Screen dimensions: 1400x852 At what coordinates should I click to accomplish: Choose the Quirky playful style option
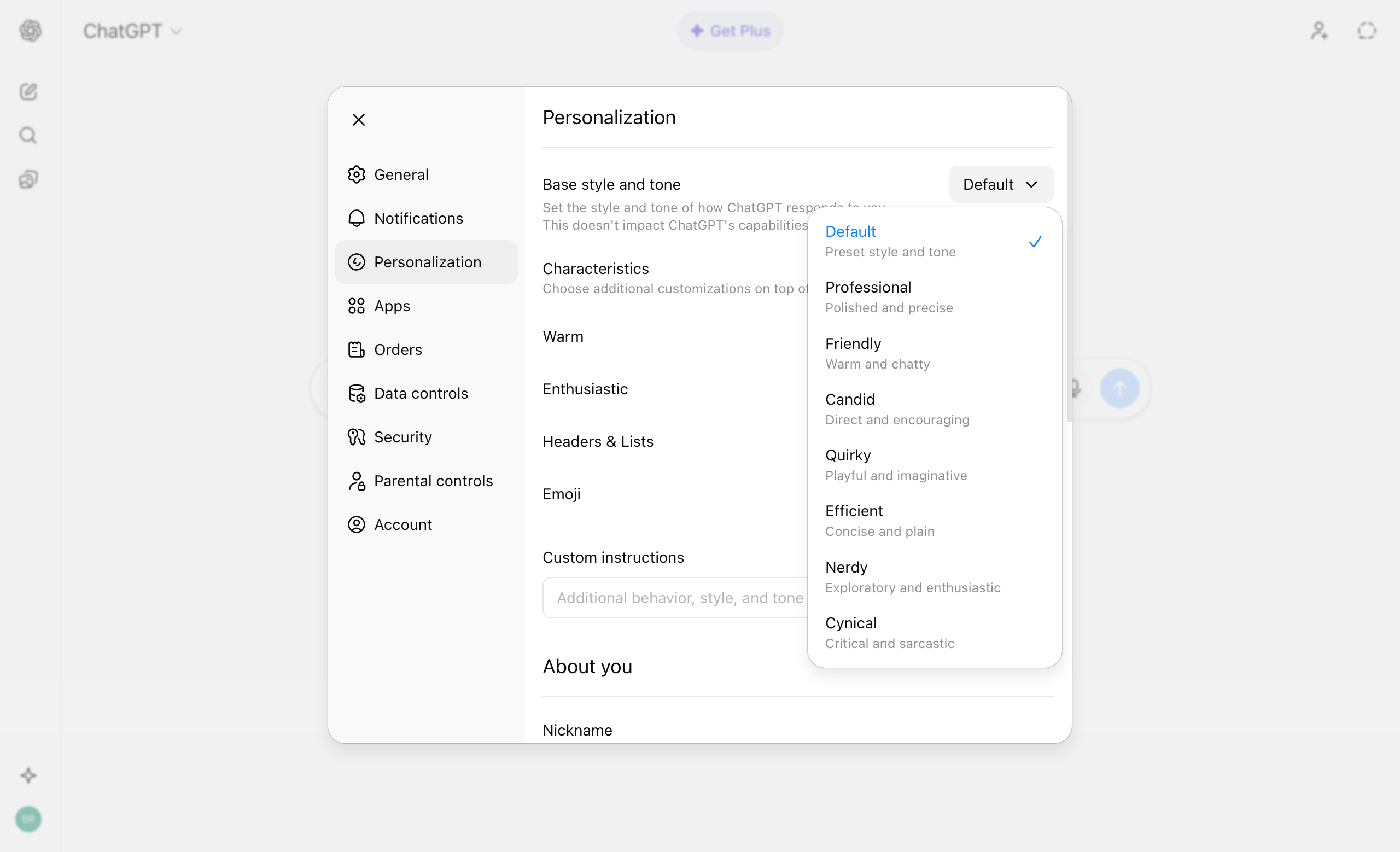(934, 465)
